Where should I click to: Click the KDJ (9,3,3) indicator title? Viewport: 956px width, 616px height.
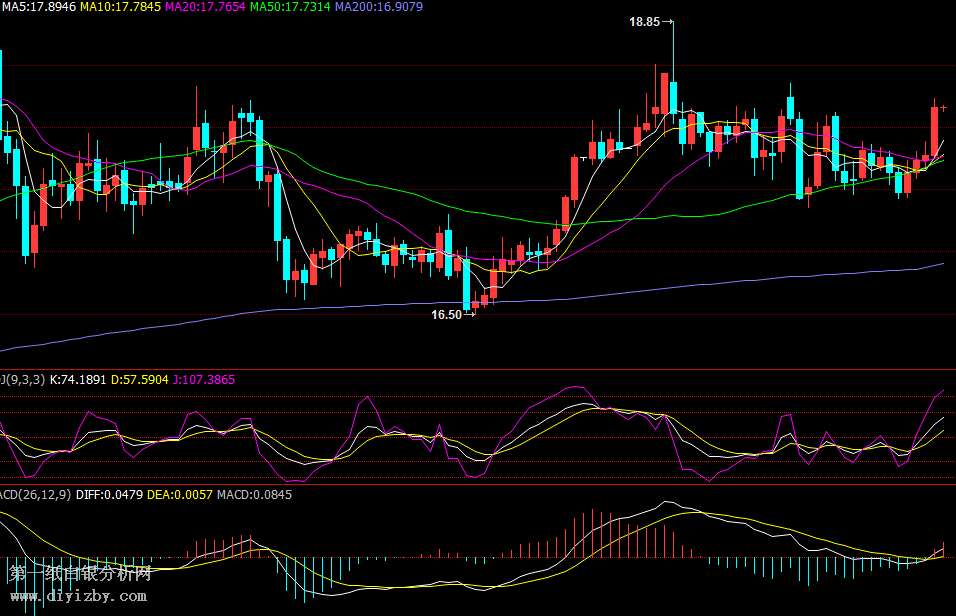[22, 380]
